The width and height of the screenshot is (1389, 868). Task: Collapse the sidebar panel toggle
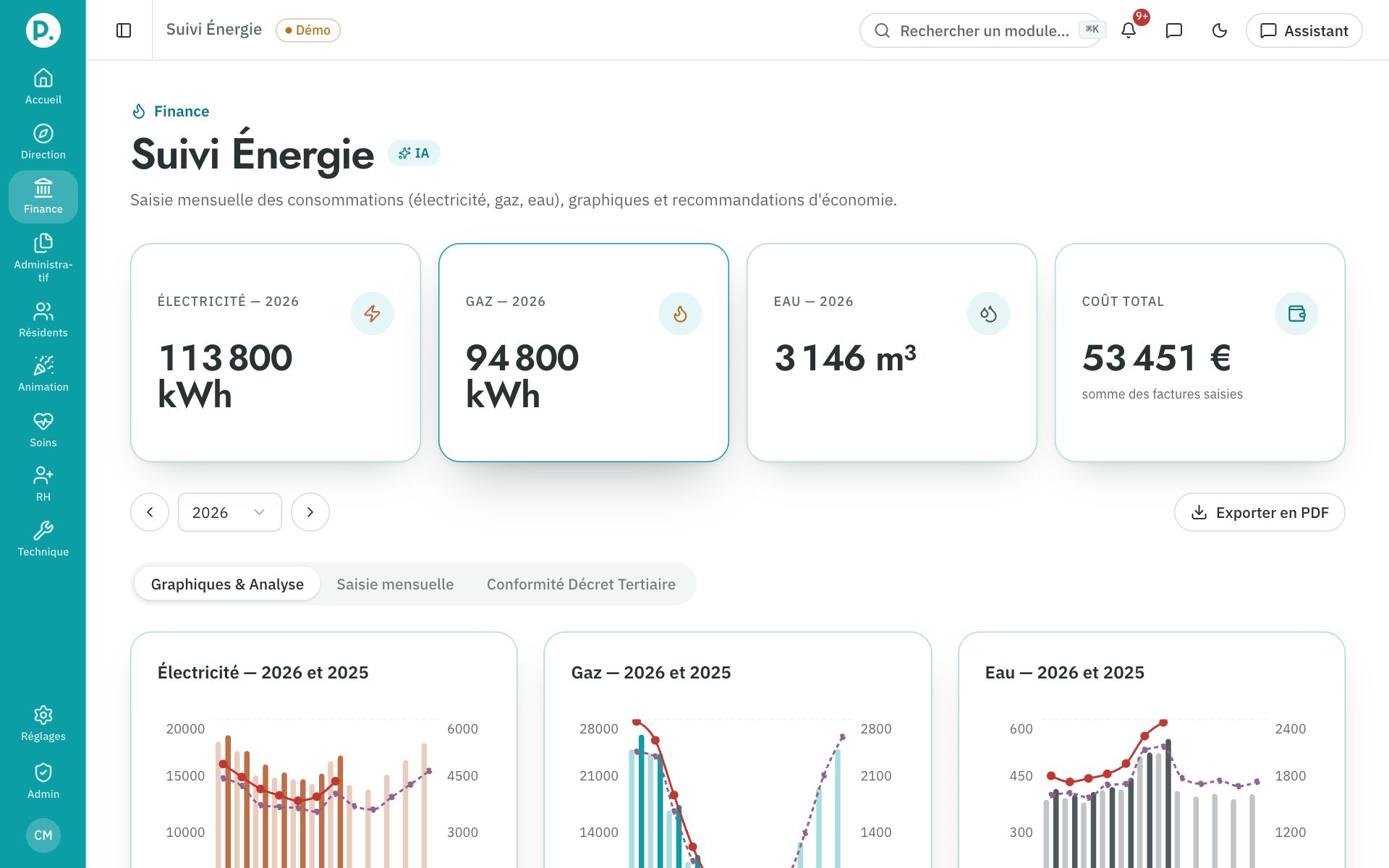(124, 30)
